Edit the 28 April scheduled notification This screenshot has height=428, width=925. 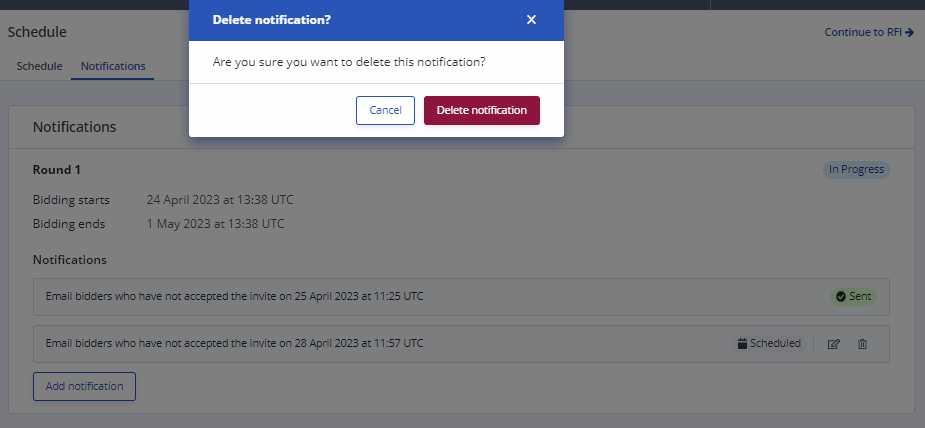(x=833, y=344)
